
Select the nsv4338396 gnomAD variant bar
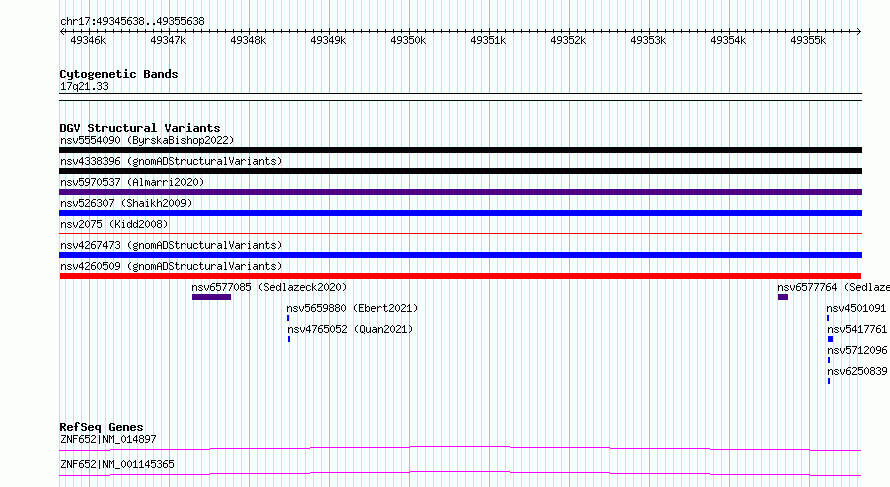pos(460,171)
